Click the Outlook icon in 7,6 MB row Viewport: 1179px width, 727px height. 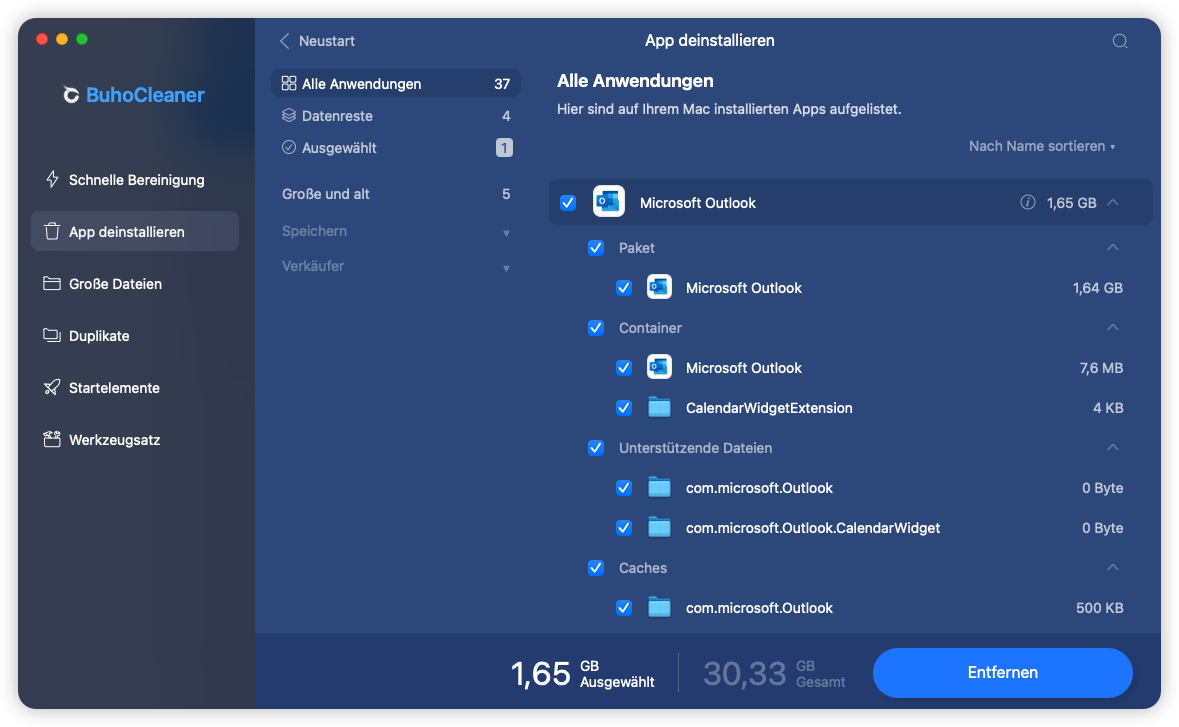pyautogui.click(x=659, y=368)
